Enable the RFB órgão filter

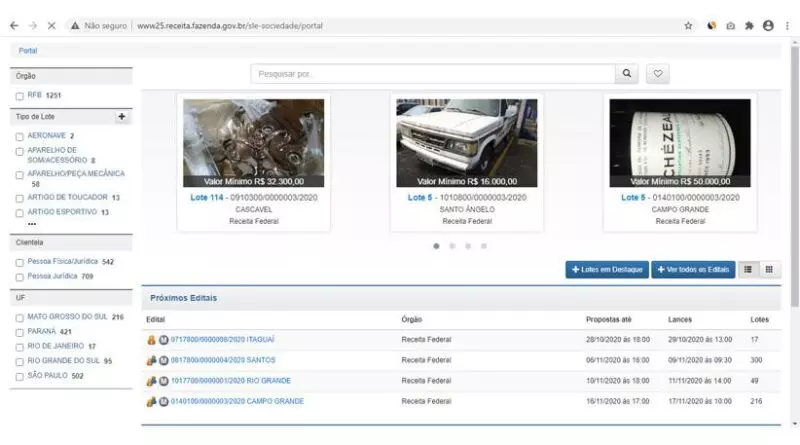(x=19, y=96)
